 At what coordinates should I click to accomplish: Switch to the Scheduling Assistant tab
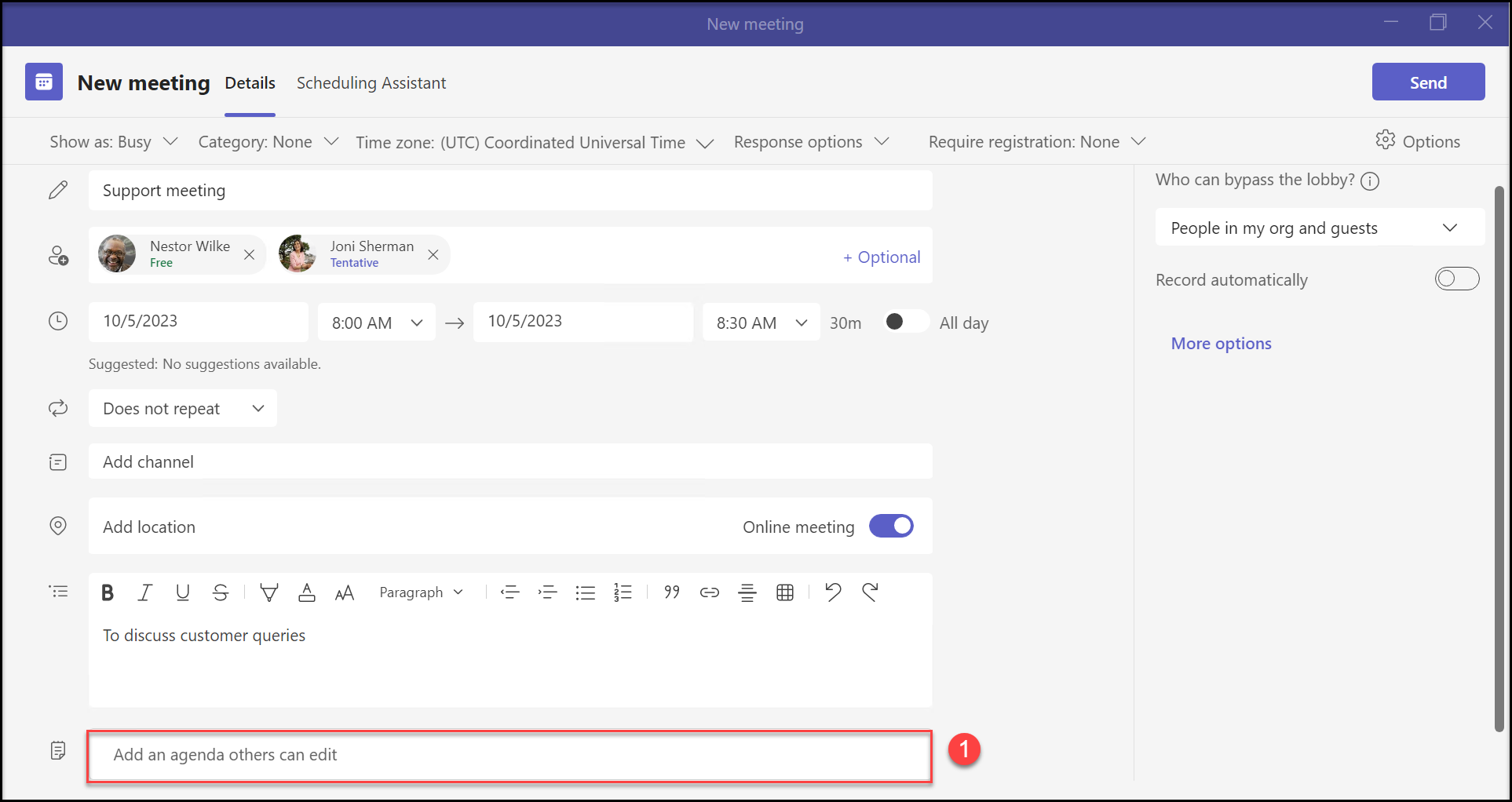click(x=371, y=82)
